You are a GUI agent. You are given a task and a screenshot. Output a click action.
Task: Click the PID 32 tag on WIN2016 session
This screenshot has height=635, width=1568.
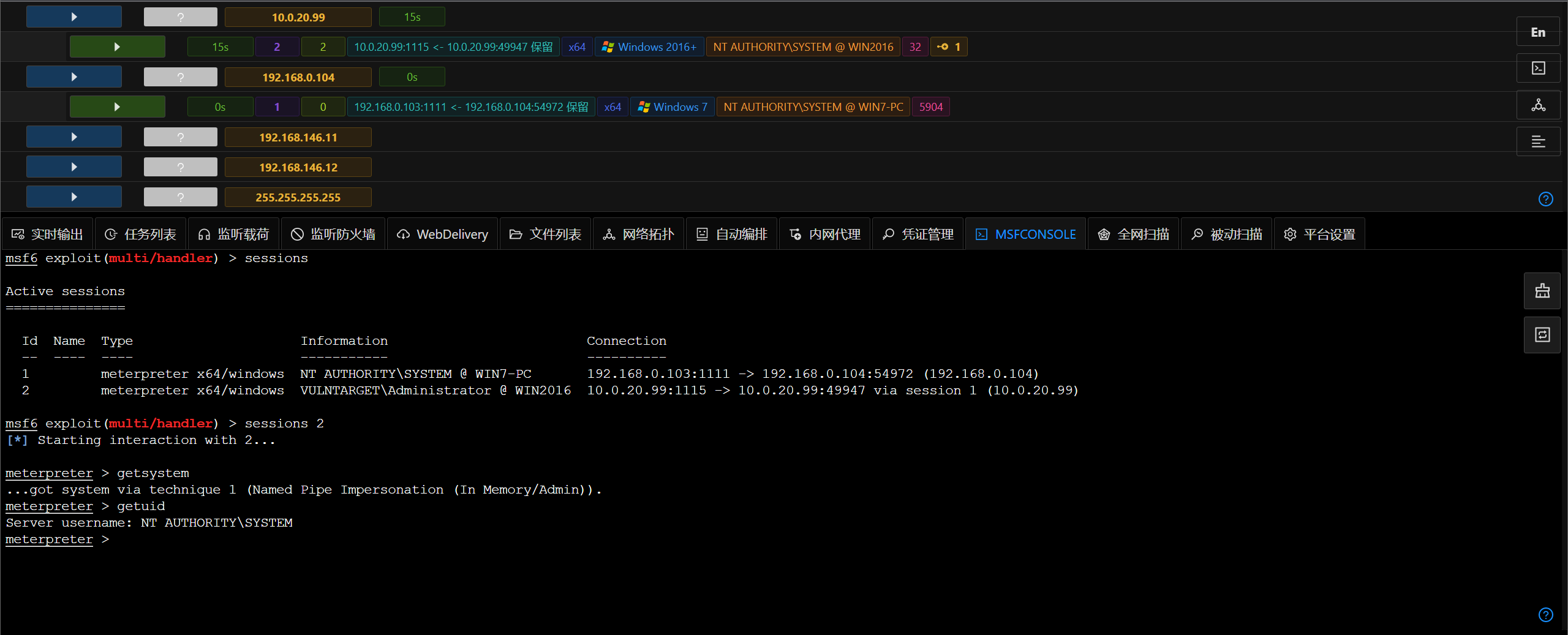[x=915, y=47]
